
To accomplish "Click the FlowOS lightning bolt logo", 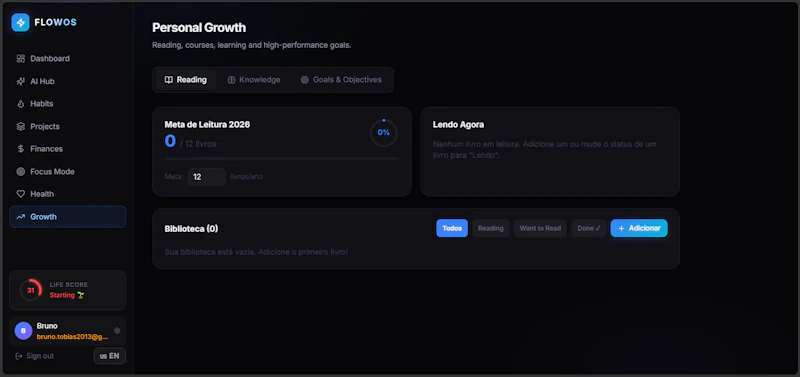I will click(20, 22).
